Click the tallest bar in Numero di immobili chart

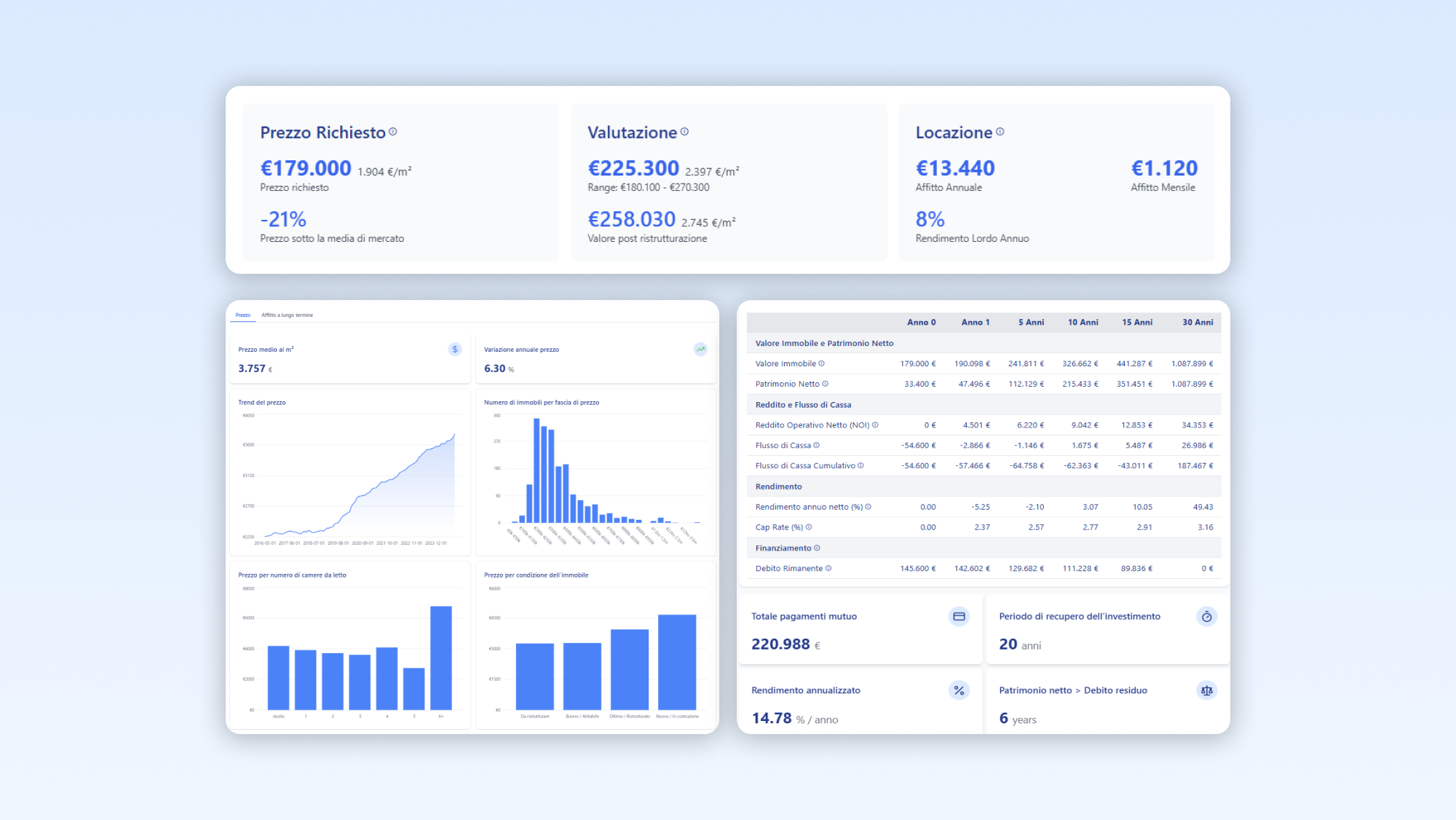click(x=537, y=470)
